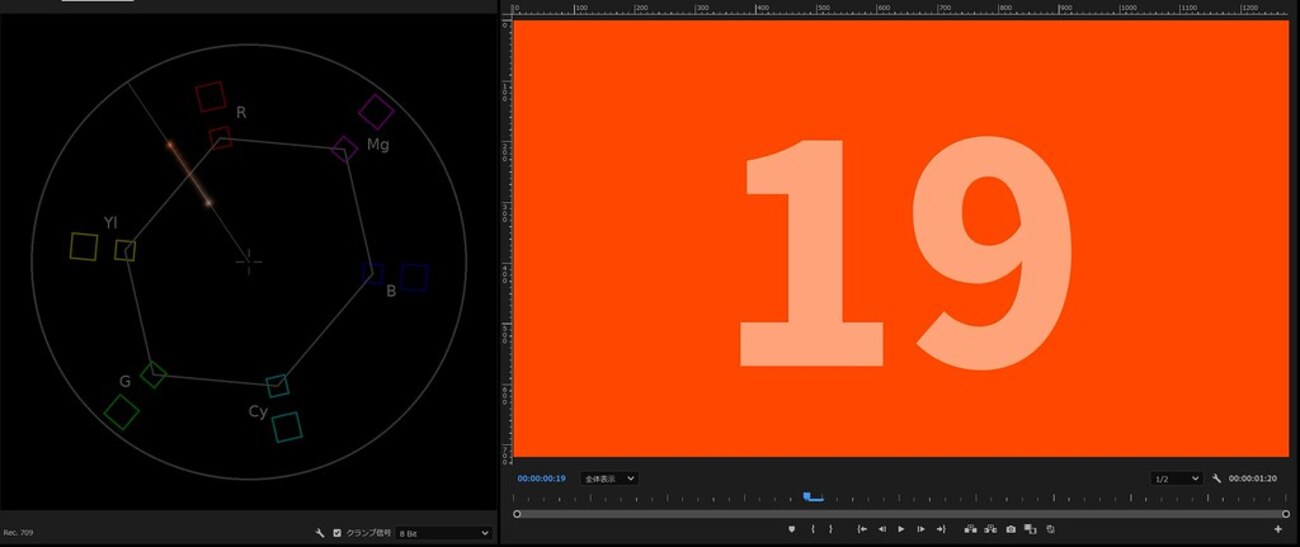Click the large Cy cyan target box
Image resolution: width=1300 pixels, height=547 pixels.
287,427
